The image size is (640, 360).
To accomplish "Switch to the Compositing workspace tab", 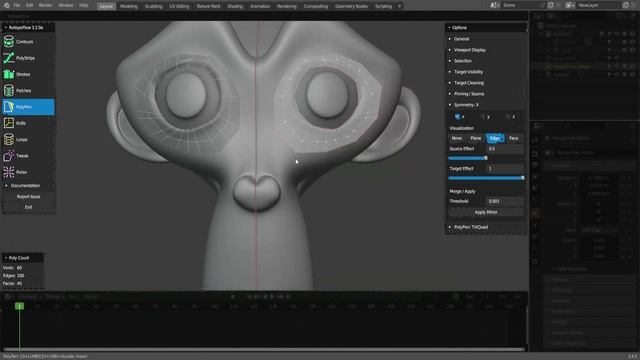I will (316, 6).
